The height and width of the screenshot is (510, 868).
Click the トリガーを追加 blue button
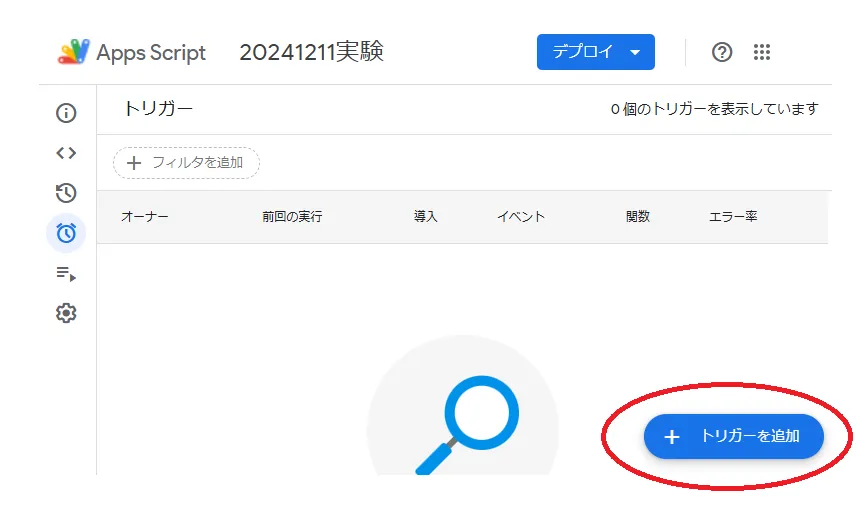(x=734, y=437)
